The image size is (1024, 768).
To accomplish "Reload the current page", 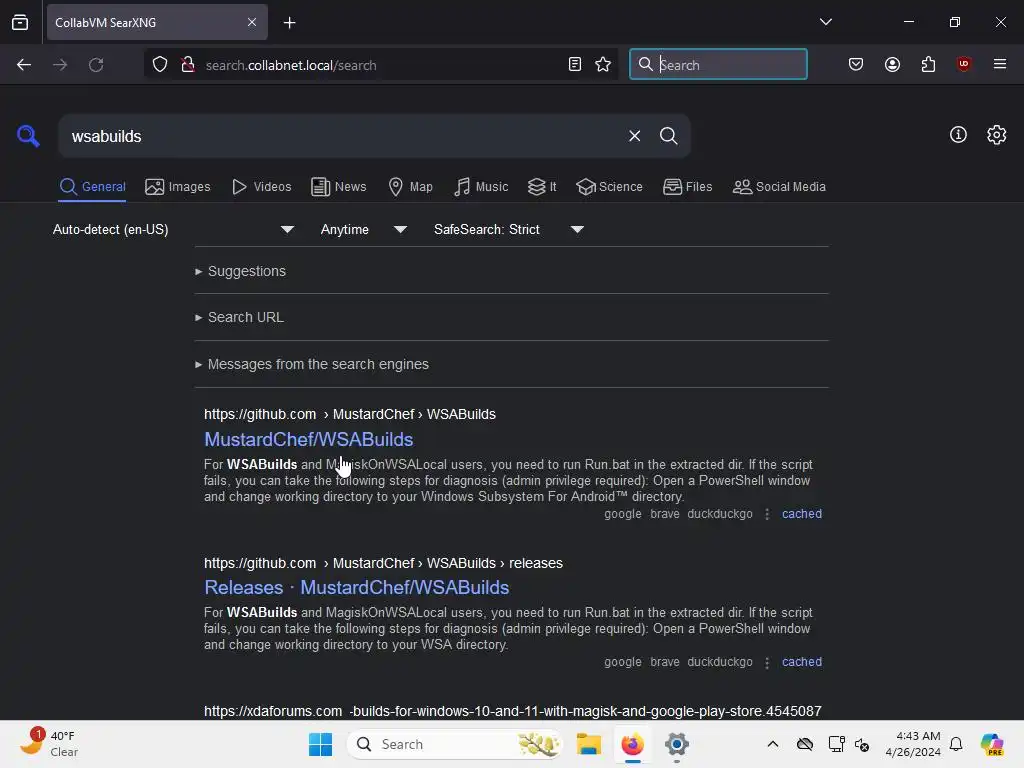I will point(96,65).
